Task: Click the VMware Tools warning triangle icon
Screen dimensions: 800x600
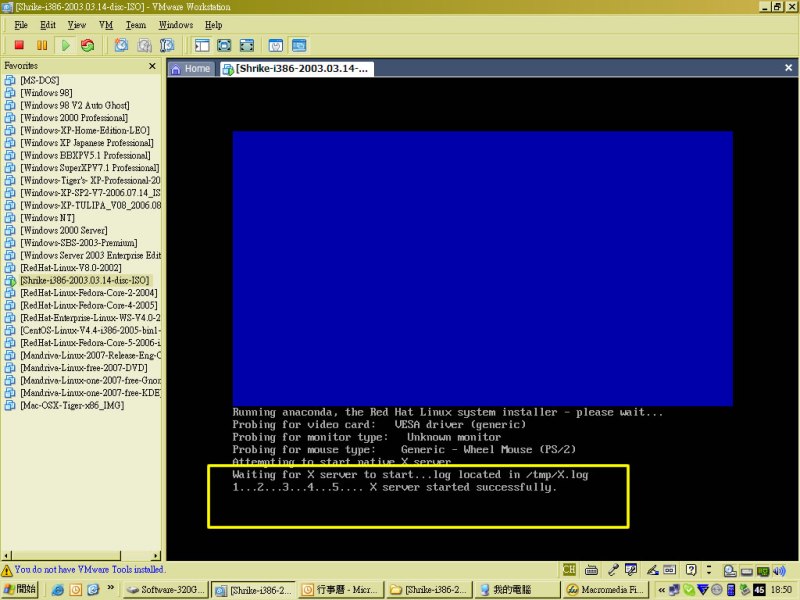Action: [7, 570]
